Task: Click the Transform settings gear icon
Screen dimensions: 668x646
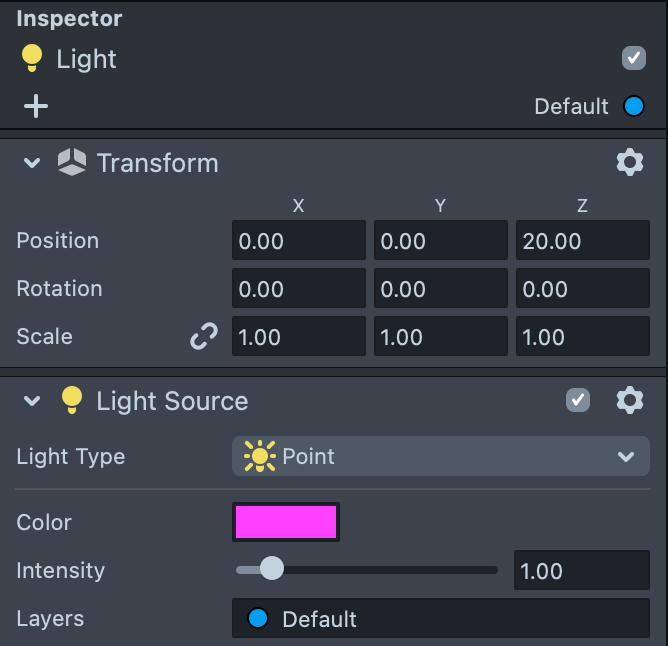Action: tap(629, 162)
